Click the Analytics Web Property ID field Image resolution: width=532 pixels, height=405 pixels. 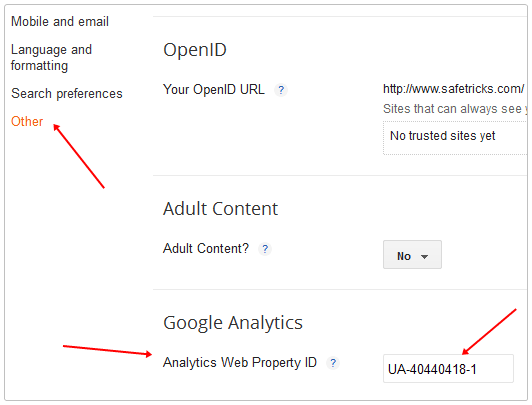tap(448, 369)
